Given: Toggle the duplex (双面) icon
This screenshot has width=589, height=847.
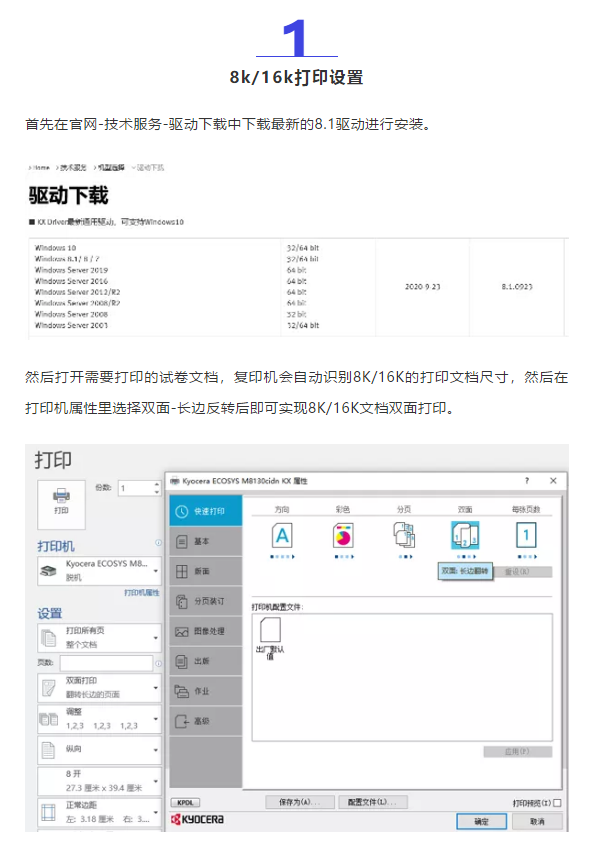Looking at the screenshot, I should pyautogui.click(x=465, y=536).
